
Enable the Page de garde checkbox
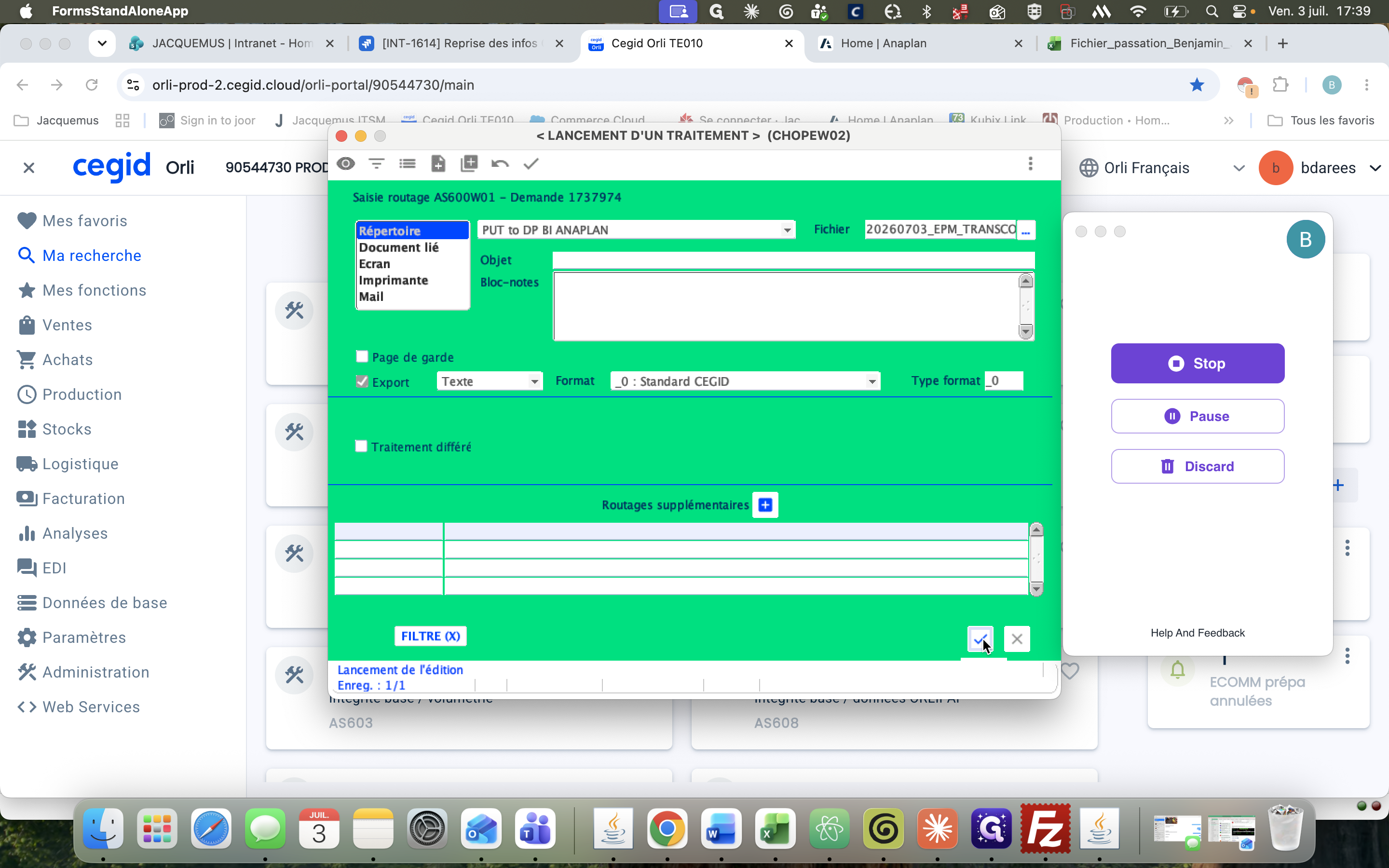point(362,356)
